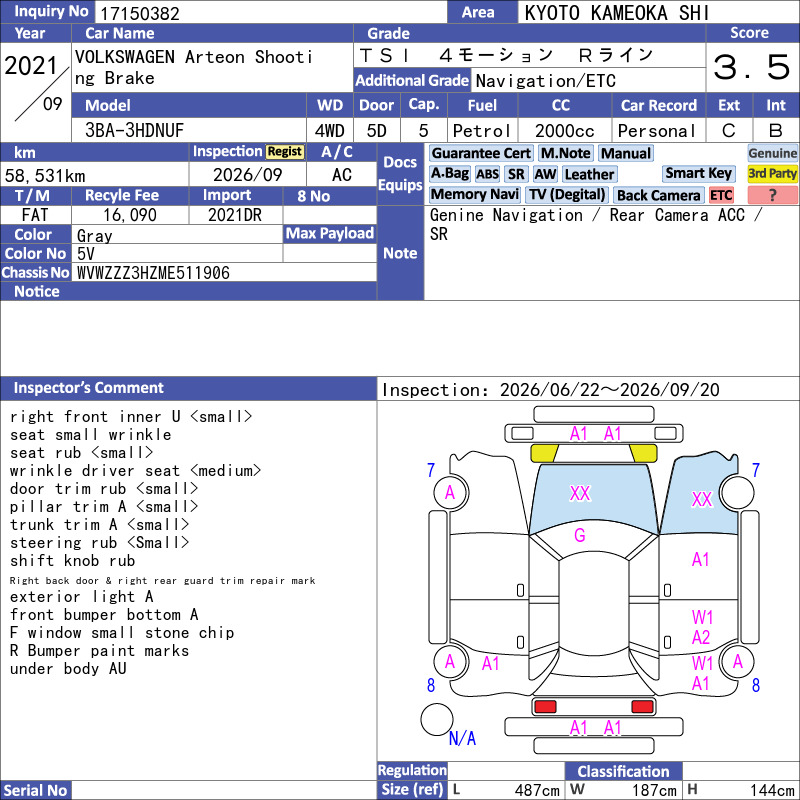Click the 2000cc engine value
Screen dimensions: 800x800
(565, 131)
